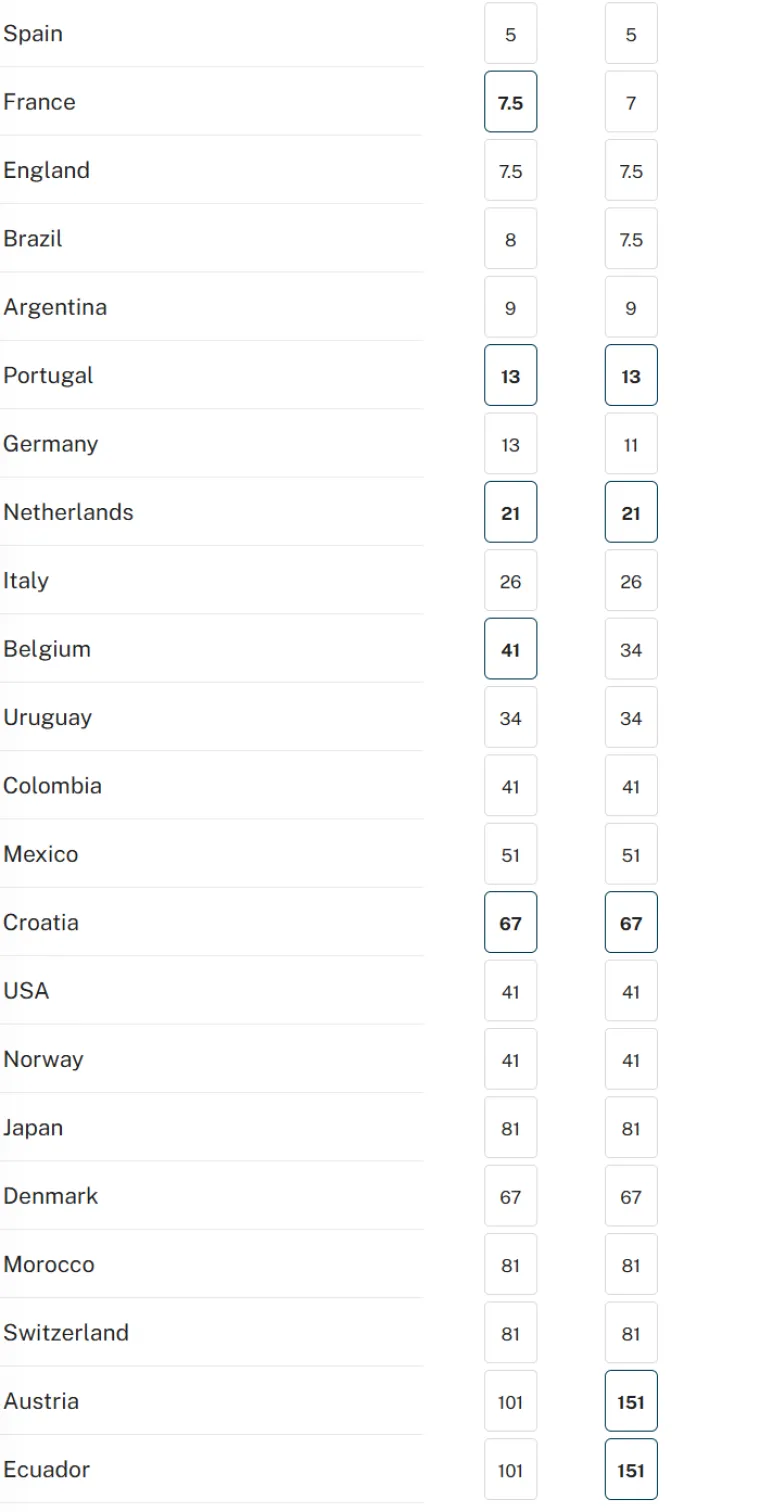This screenshot has width=760, height=1512.
Task: Click USA's 41 box in first column
Action: coord(510,990)
